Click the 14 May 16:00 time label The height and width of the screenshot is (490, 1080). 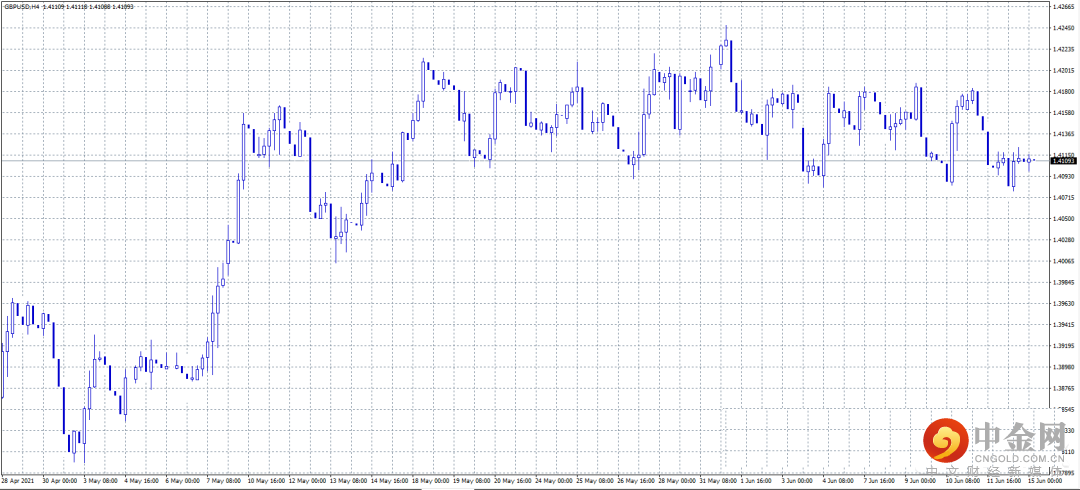click(390, 480)
